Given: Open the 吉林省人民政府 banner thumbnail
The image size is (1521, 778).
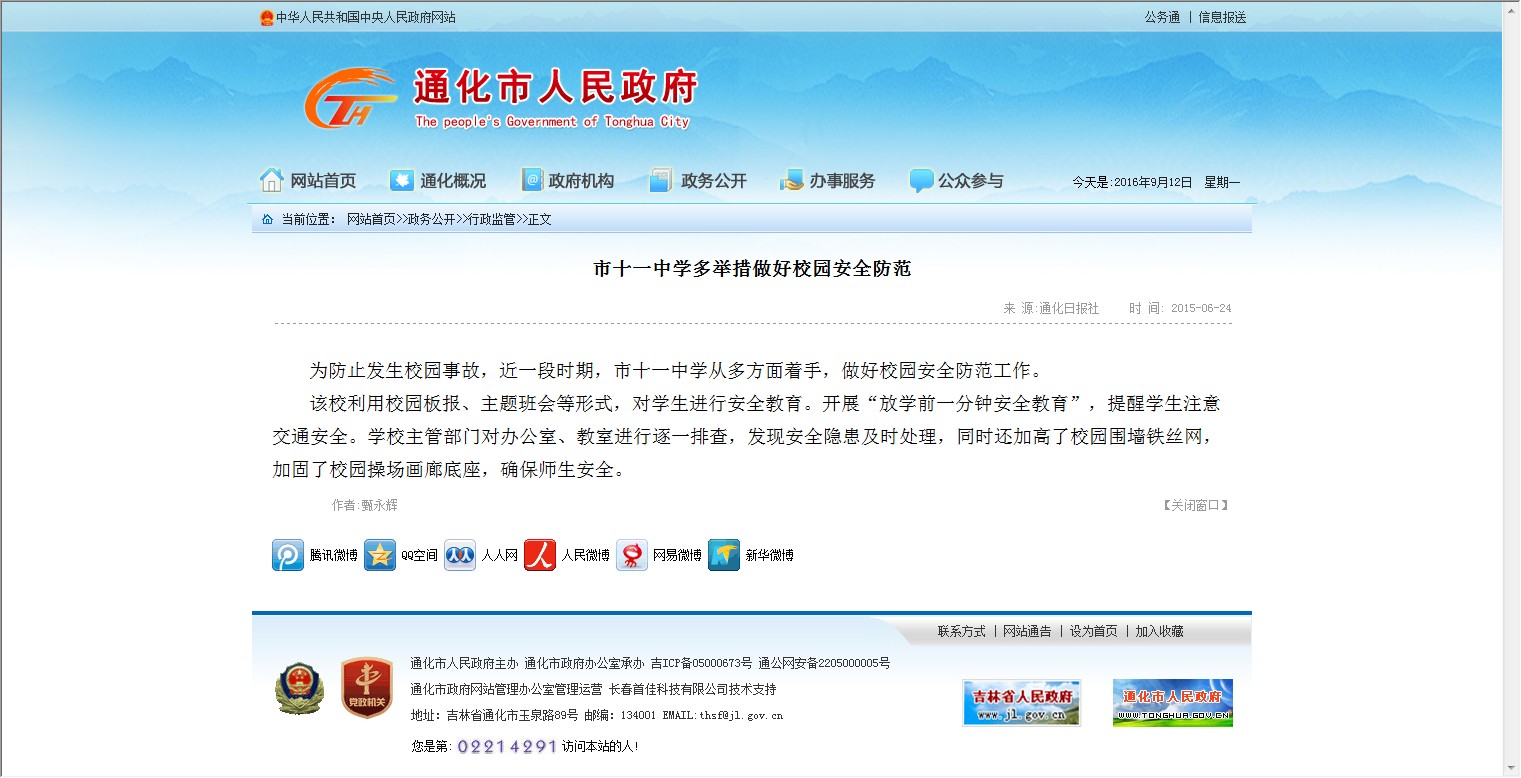Looking at the screenshot, I should pyautogui.click(x=1021, y=703).
